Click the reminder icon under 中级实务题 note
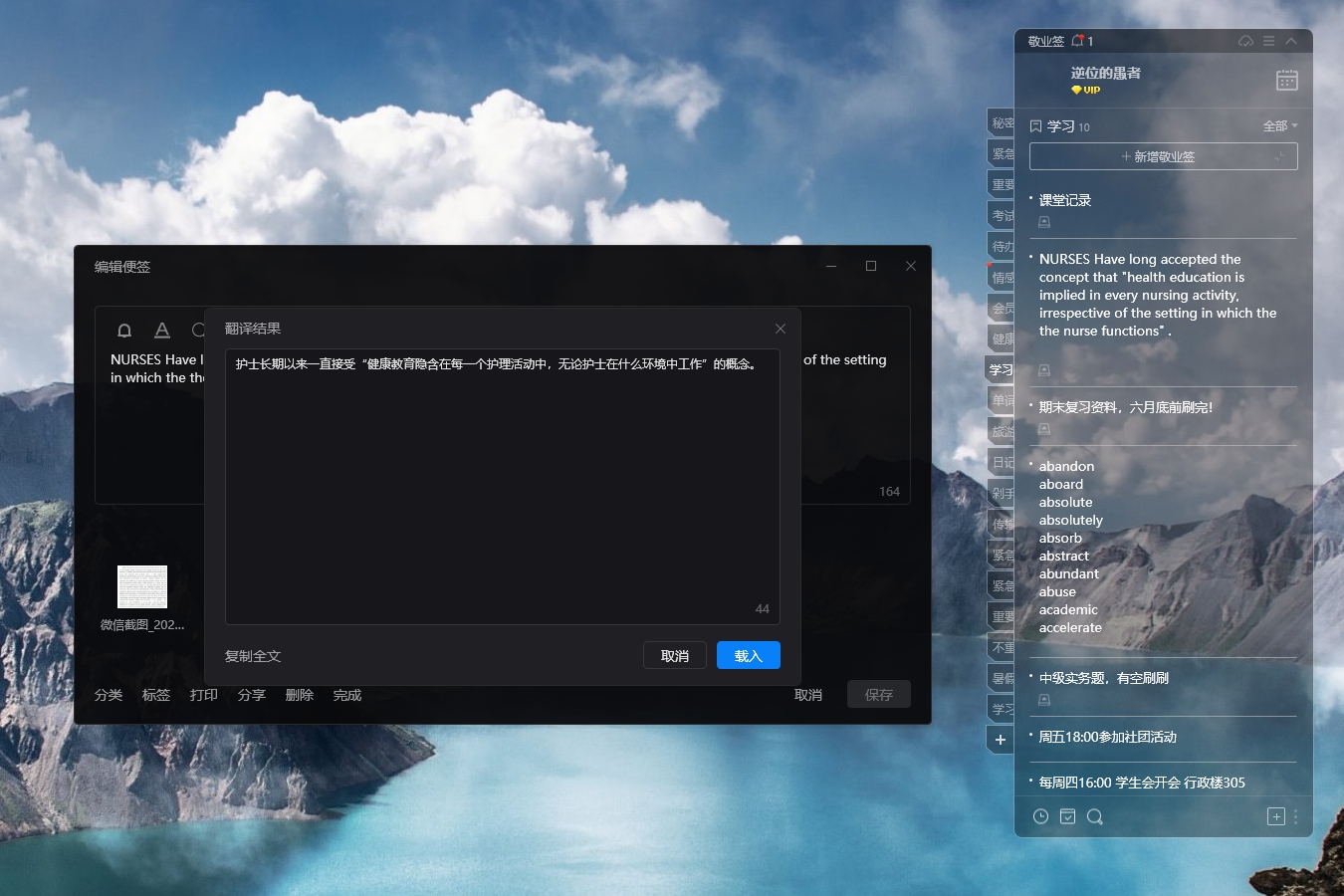This screenshot has width=1344, height=896. click(x=1044, y=700)
